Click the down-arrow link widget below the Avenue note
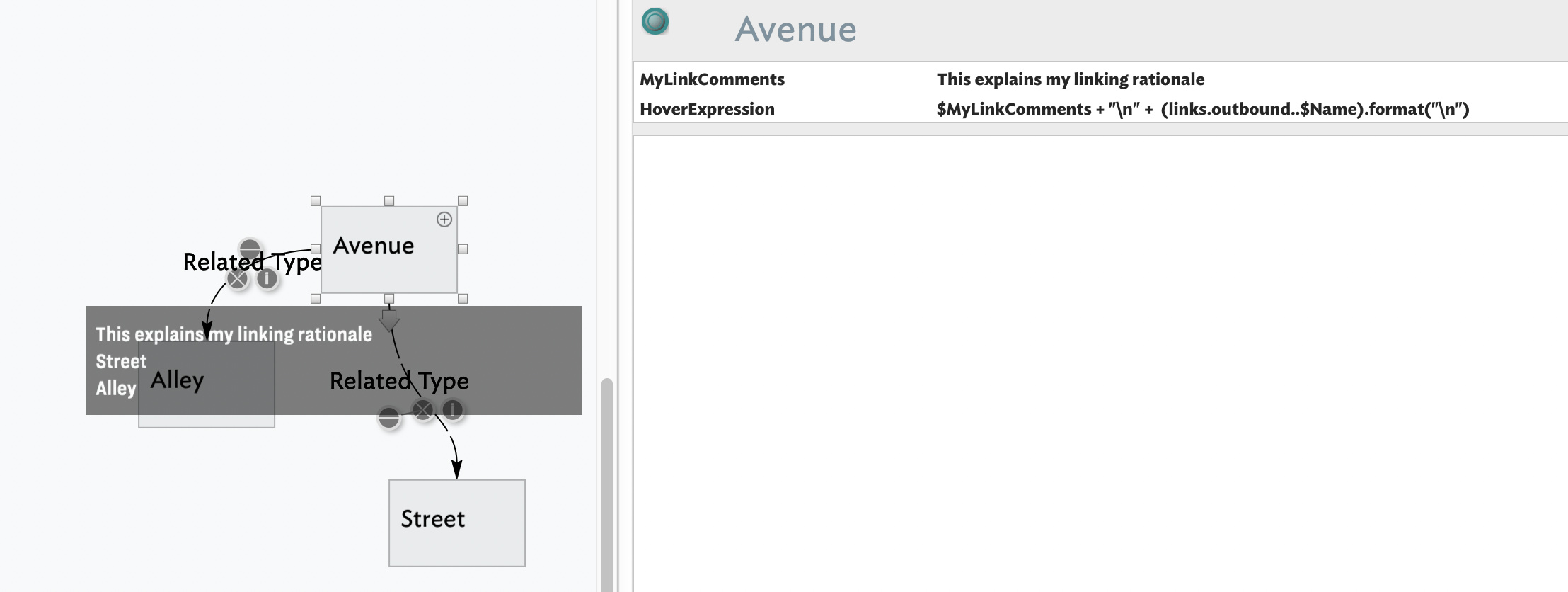The height and width of the screenshot is (592, 1568). 389,320
